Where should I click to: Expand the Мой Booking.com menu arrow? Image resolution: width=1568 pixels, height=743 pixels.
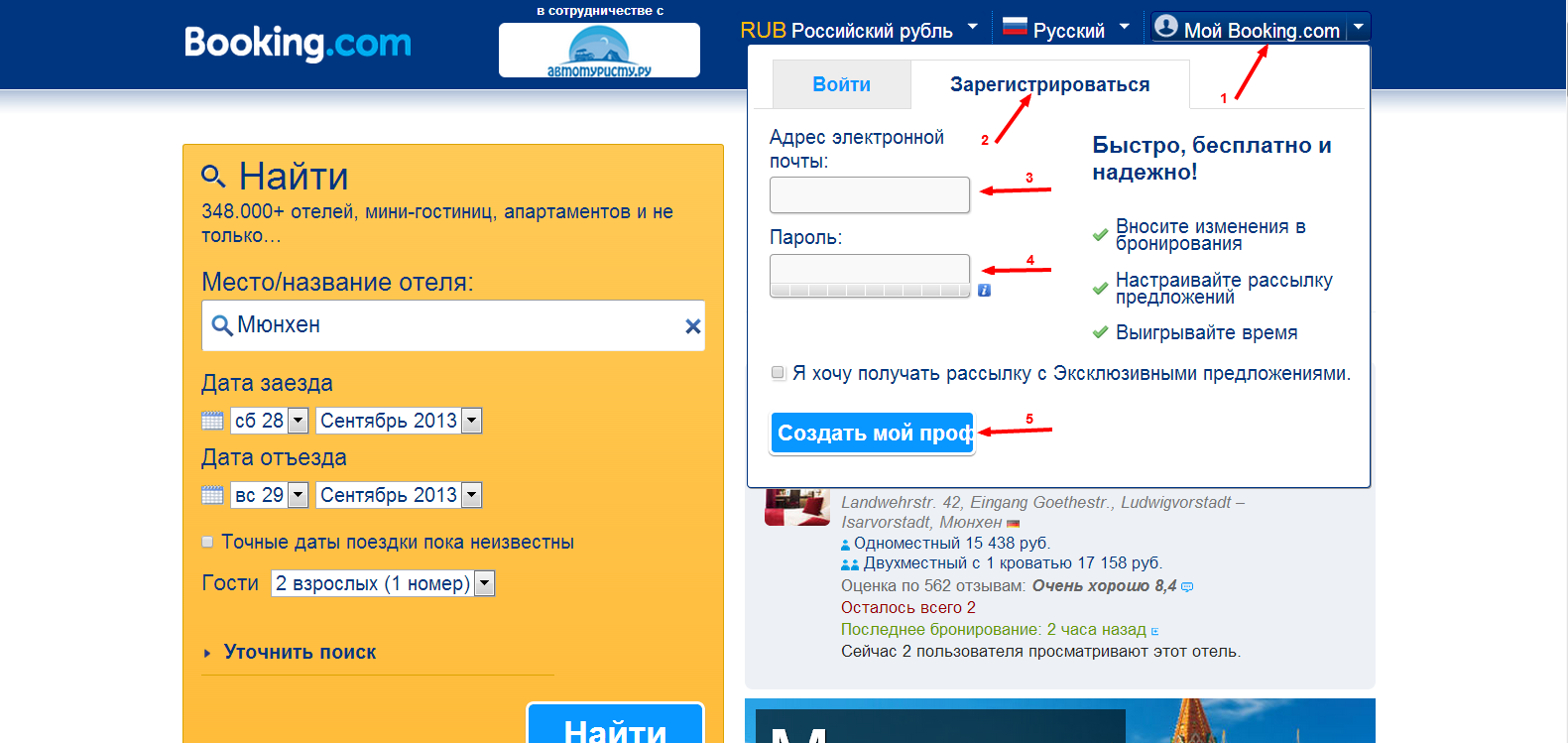[x=1360, y=27]
